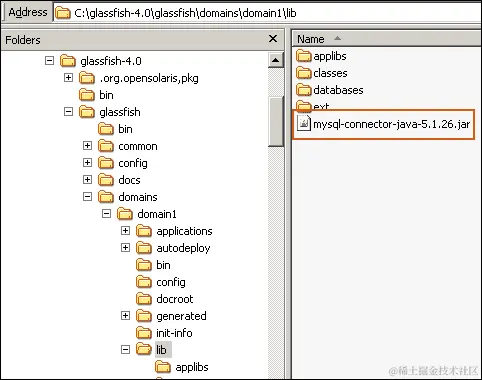
Task: Expand the generated folder node
Action: click(125, 316)
